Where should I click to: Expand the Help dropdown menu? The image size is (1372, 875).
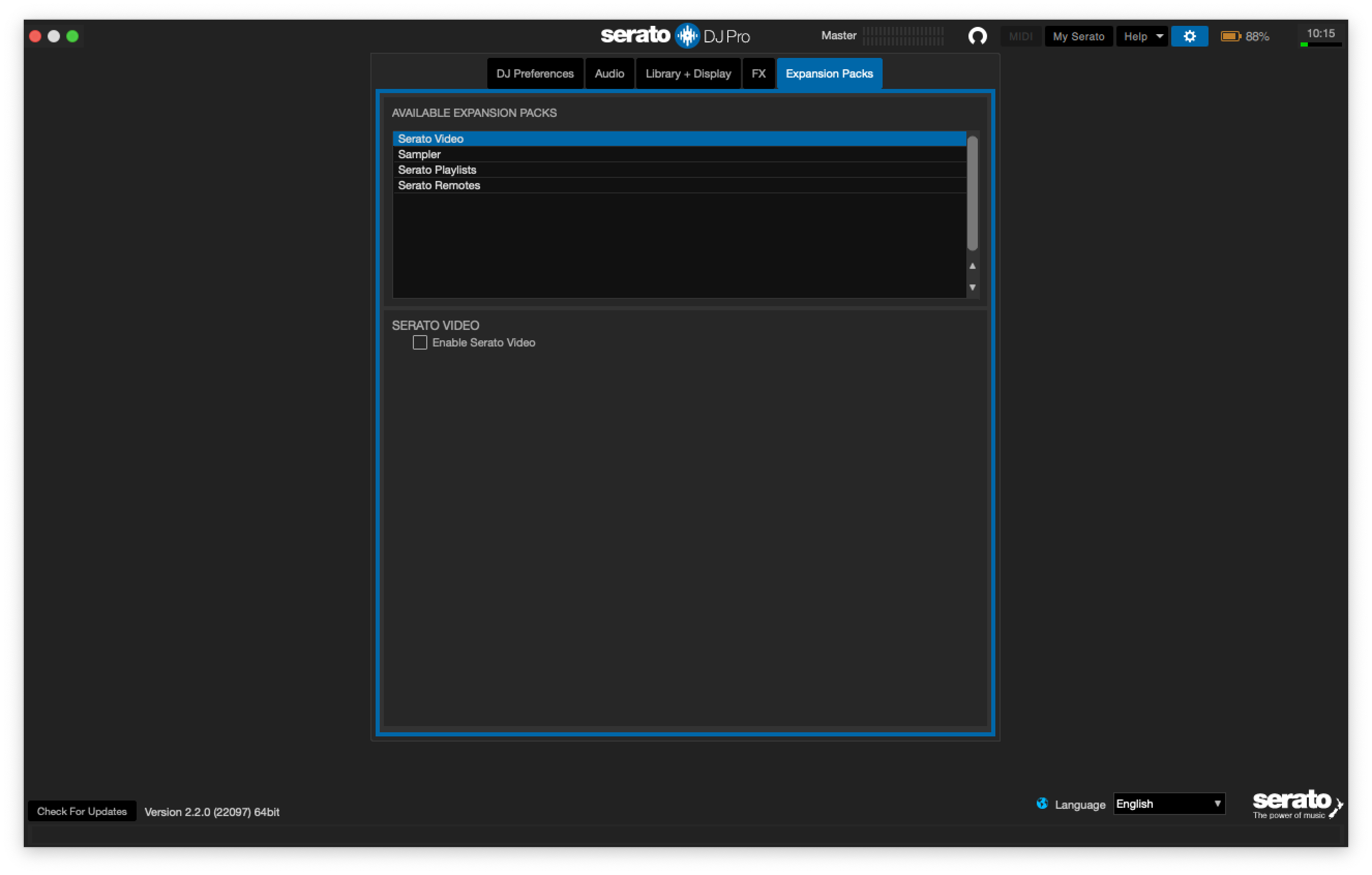[x=1142, y=36]
